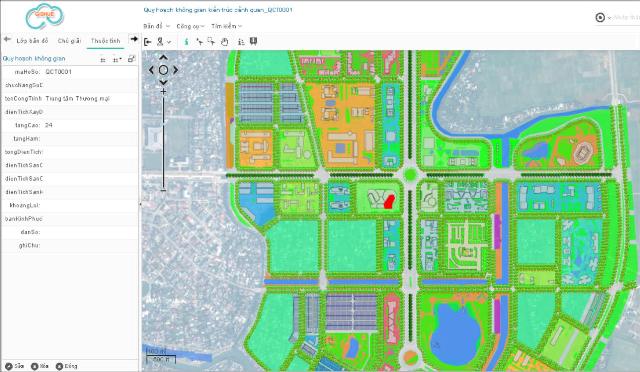
Task: Click the circle reset-view button in pan control
Action: 163,70
